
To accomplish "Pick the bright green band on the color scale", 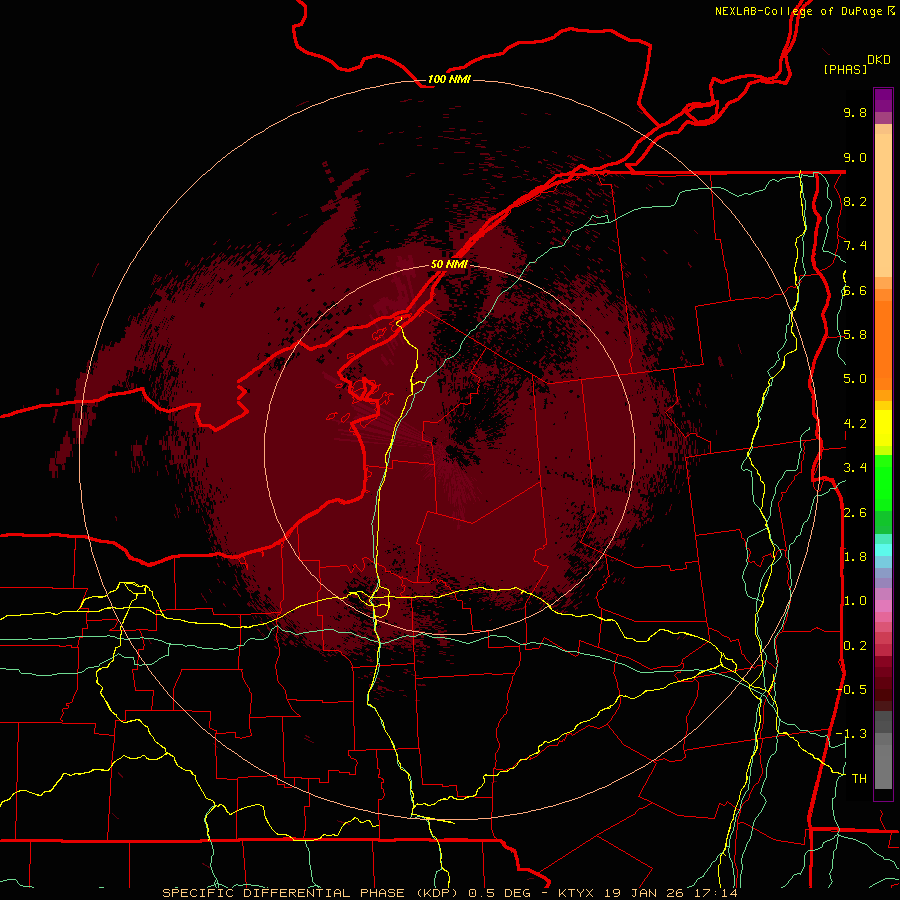I will (x=883, y=482).
